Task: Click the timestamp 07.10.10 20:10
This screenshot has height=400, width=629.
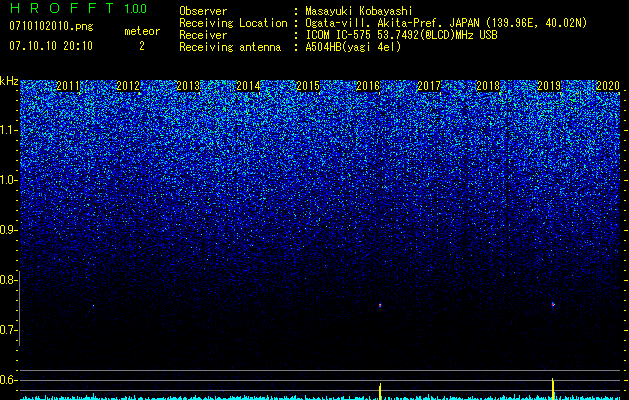Action: (51, 46)
